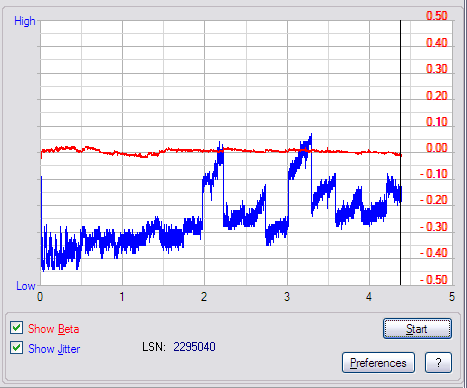Click the Start button
This screenshot has height=388, width=467.
(x=417, y=329)
